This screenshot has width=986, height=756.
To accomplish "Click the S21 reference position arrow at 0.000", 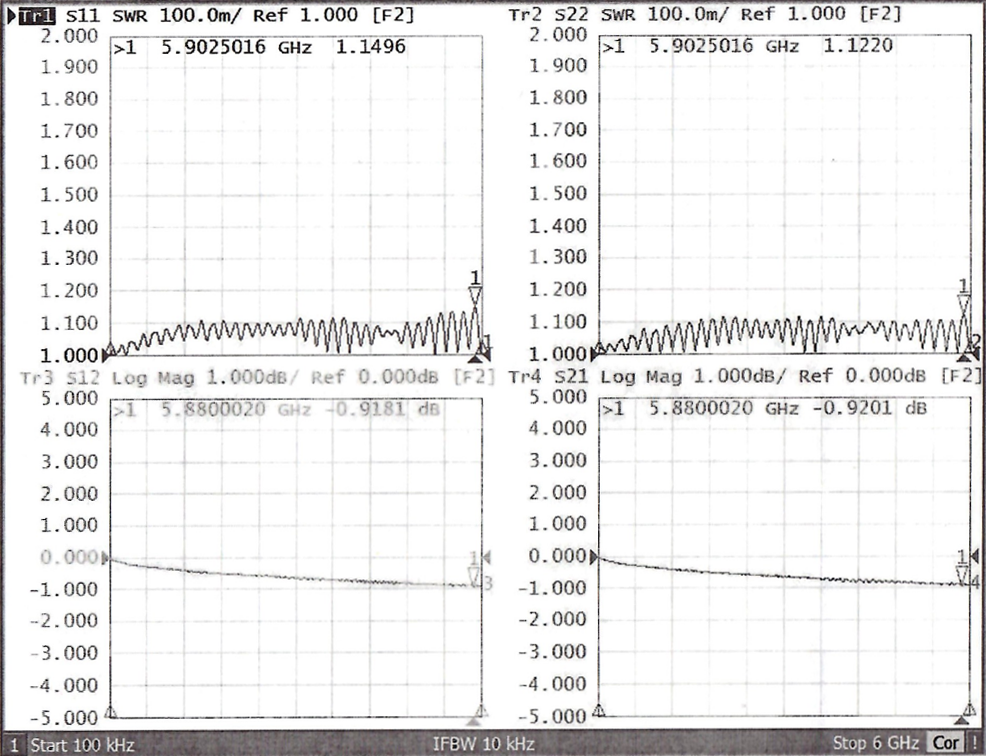I will 597,558.
